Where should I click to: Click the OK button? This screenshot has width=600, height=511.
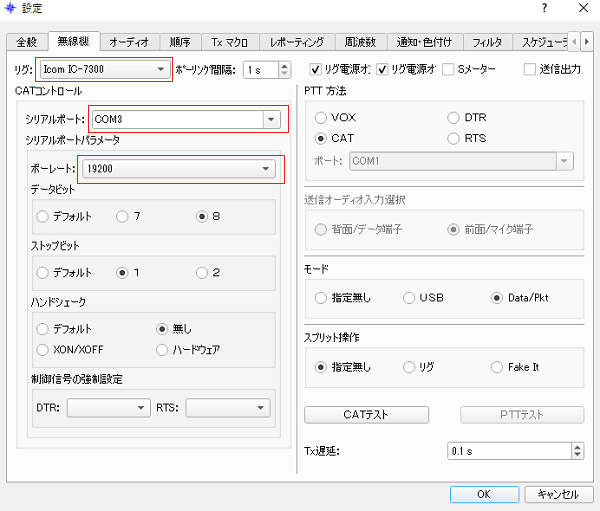(483, 494)
